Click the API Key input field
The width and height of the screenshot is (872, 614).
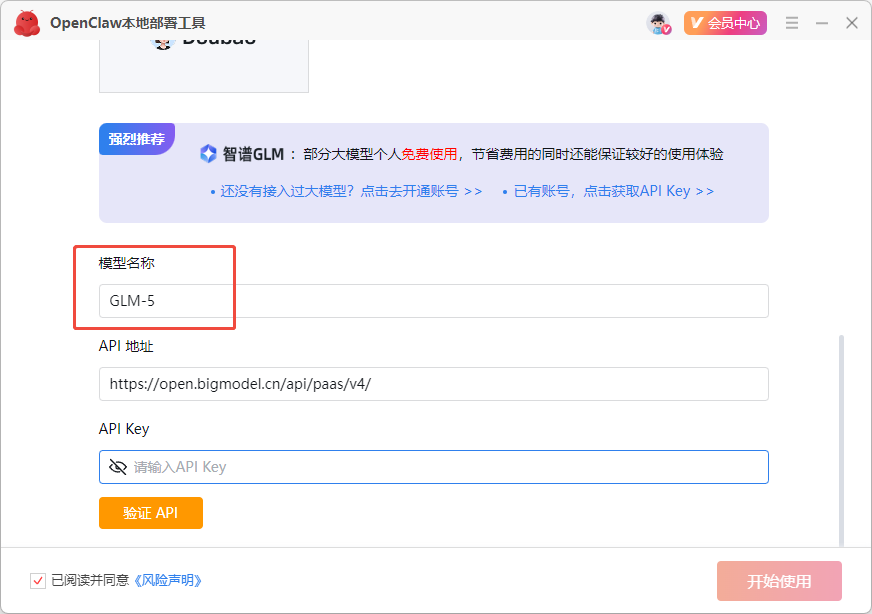pyautogui.click(x=433, y=466)
